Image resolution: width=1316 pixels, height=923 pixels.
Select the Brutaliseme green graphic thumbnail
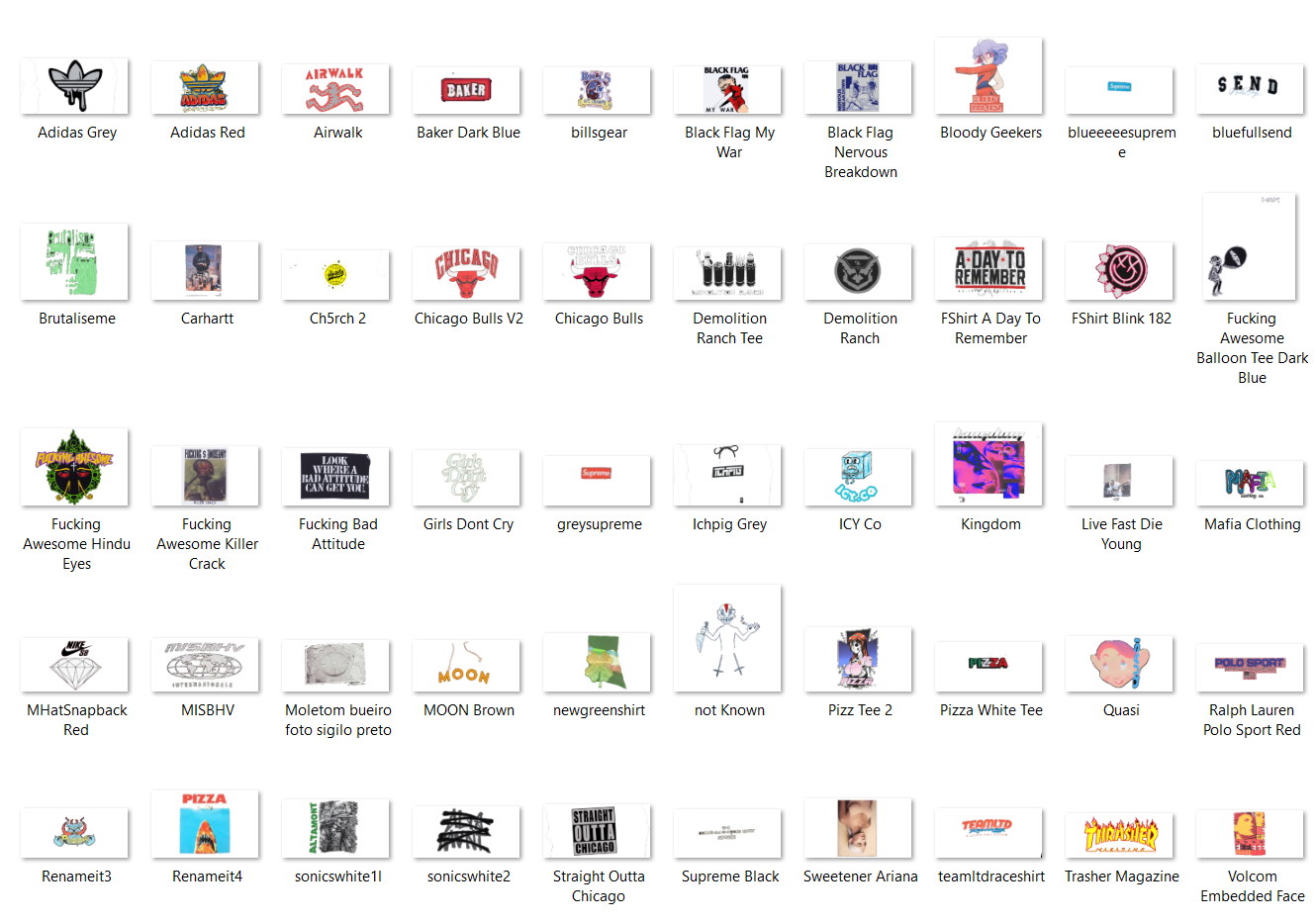pos(75,262)
